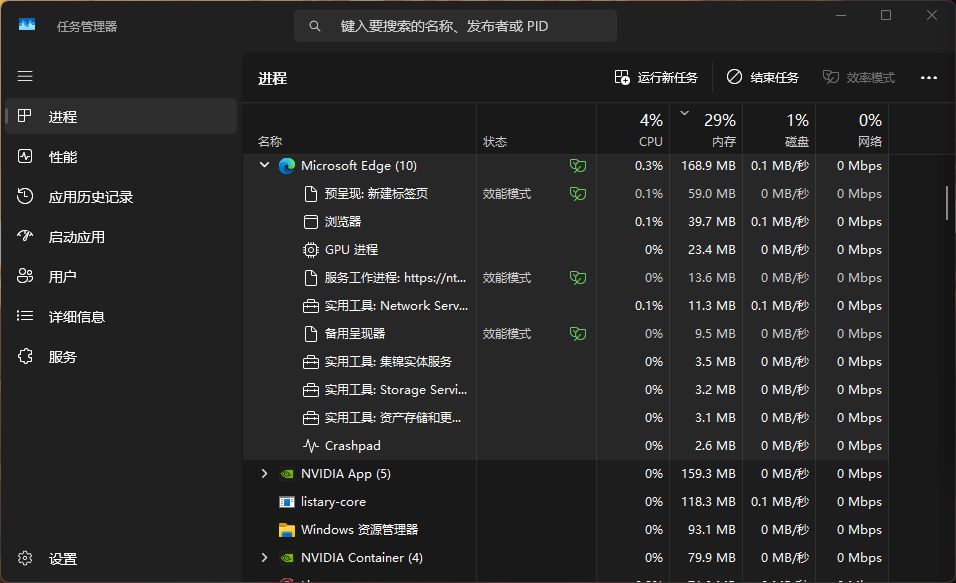Click the 效率模式 leaf icon in toolbar
This screenshot has height=583, width=956.
pos(830,77)
